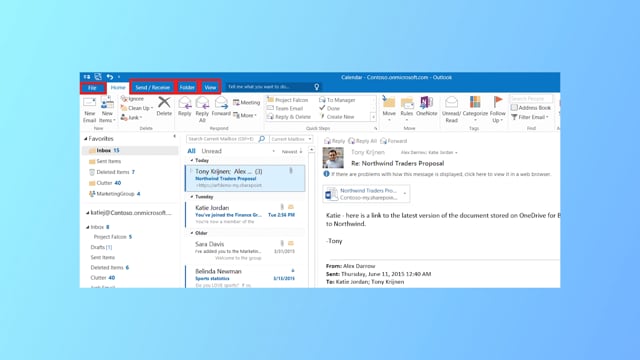Open the View tab
This screenshot has height=360, width=640.
coord(210,87)
